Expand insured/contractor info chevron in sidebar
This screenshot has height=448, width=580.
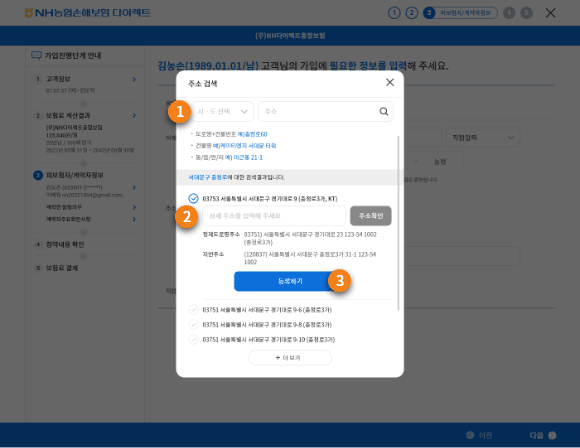pos(134,188)
